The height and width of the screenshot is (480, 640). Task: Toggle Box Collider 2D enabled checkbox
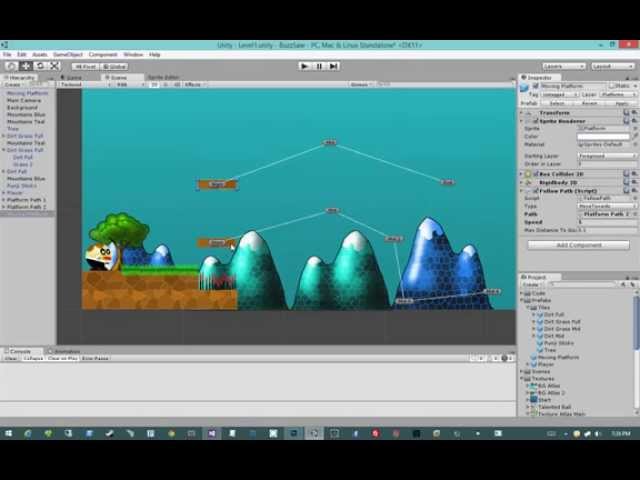(x=536, y=174)
